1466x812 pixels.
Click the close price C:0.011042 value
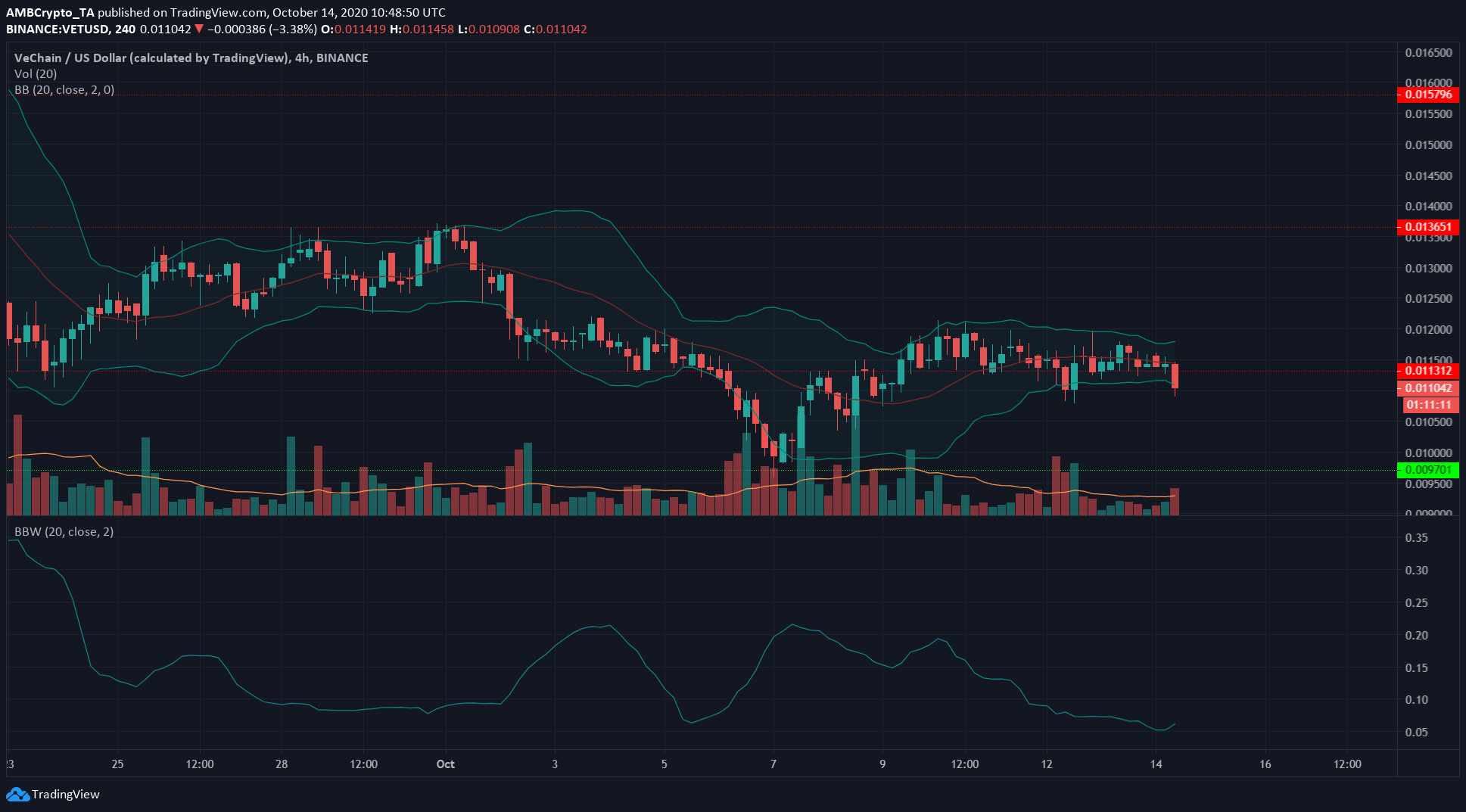(x=556, y=29)
